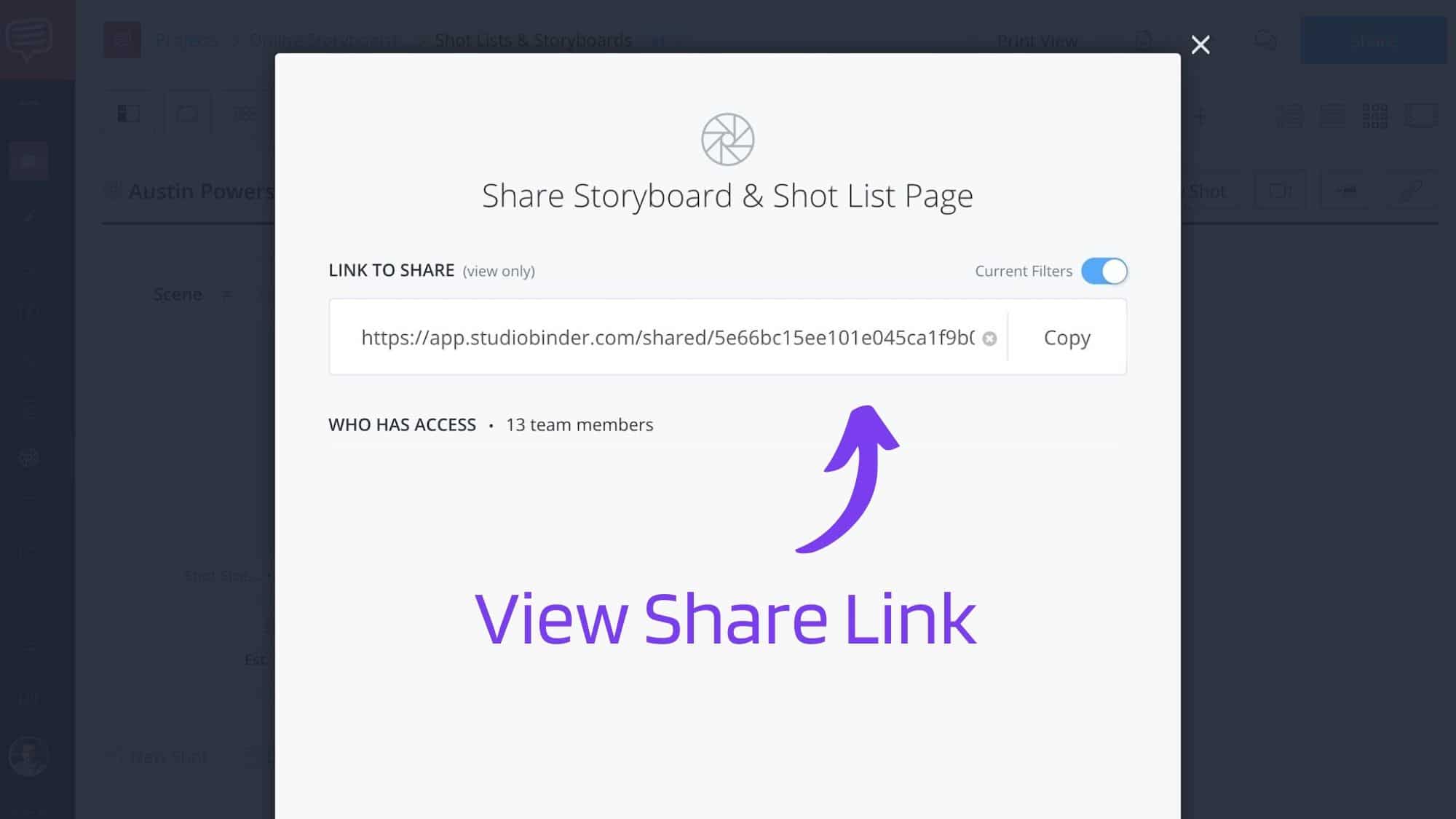Click the camera aperture icon

tap(728, 138)
